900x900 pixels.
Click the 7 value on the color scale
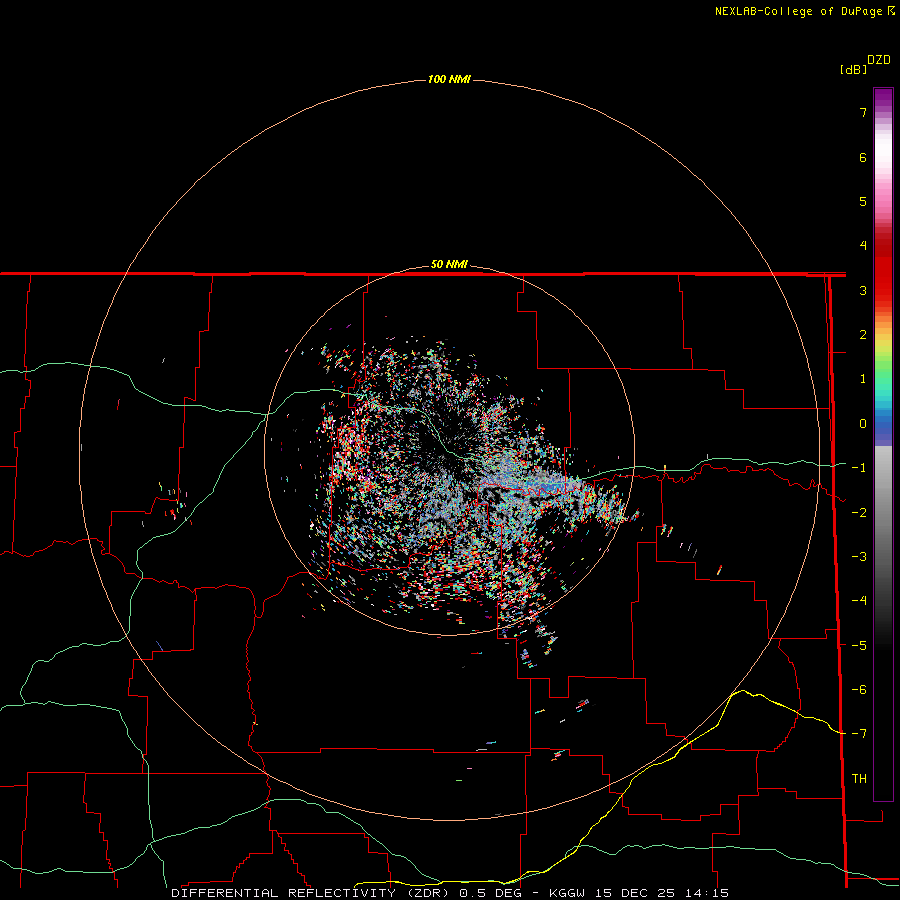[863, 112]
